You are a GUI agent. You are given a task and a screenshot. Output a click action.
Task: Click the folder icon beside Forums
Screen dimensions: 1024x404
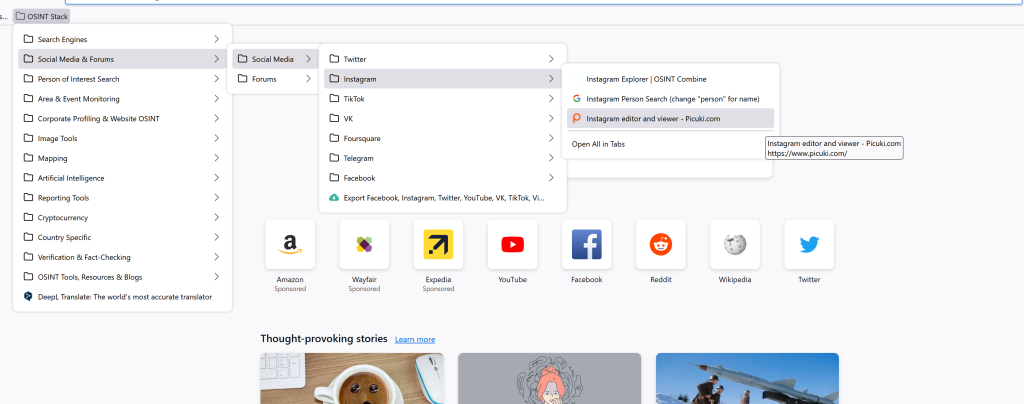click(x=243, y=79)
